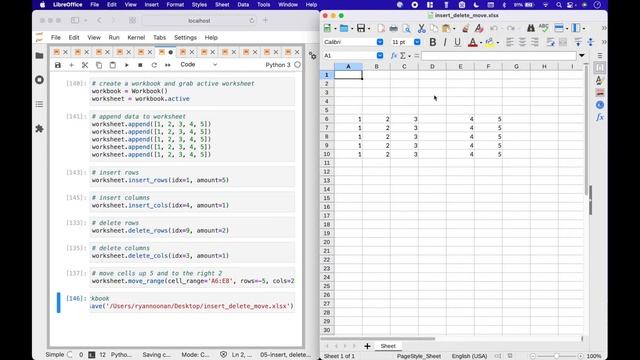Screen dimensions: 640x360
Task: Click the English (USA) language status
Action: click(469, 356)
